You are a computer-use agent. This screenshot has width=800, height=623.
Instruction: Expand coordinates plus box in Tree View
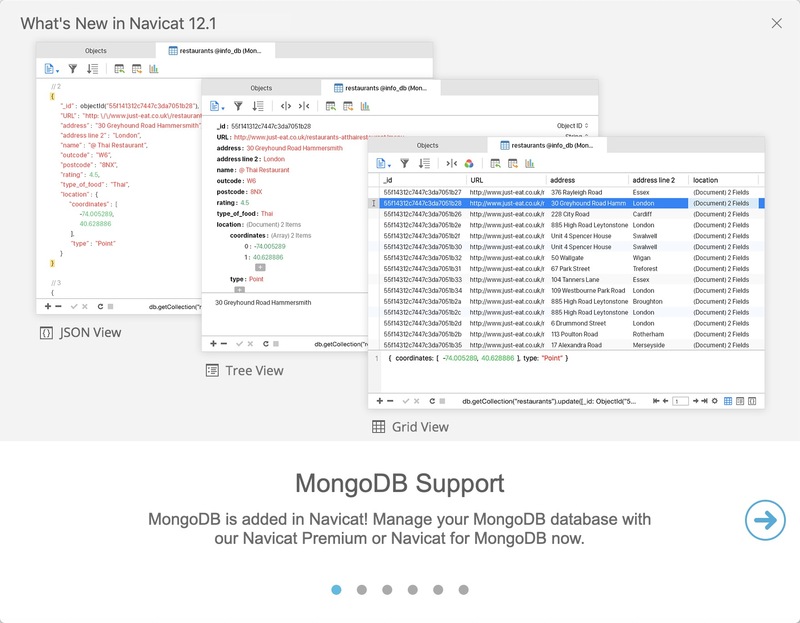click(260, 267)
